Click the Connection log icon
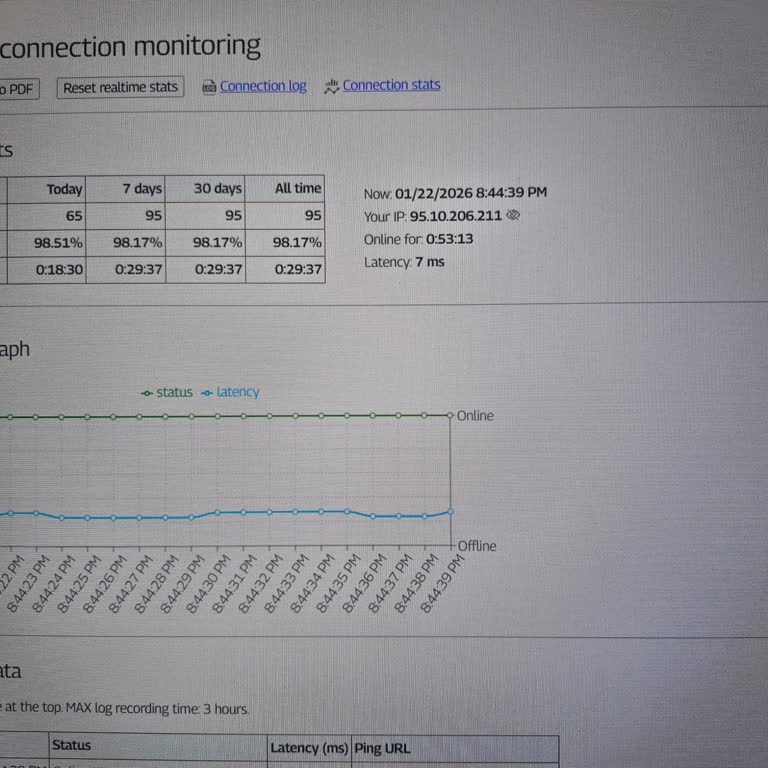 [209, 88]
